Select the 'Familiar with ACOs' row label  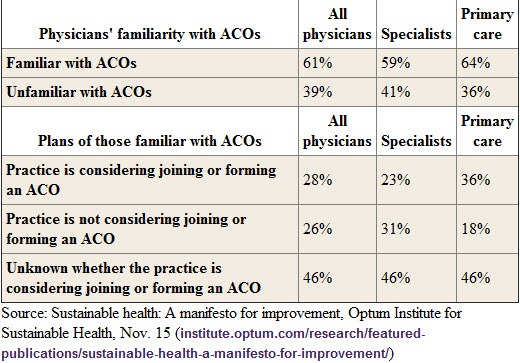71,63
